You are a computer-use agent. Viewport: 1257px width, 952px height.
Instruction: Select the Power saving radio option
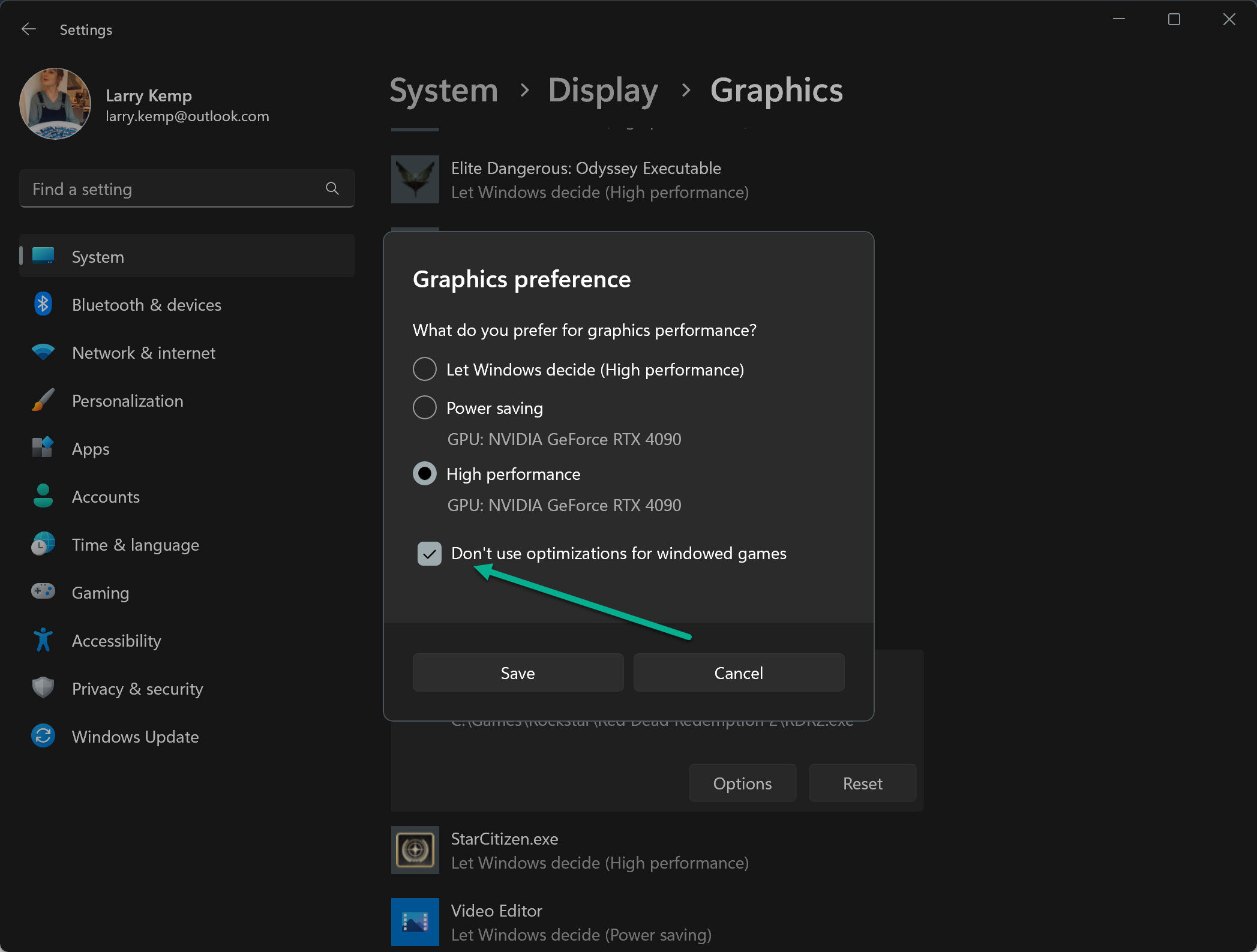[424, 407]
